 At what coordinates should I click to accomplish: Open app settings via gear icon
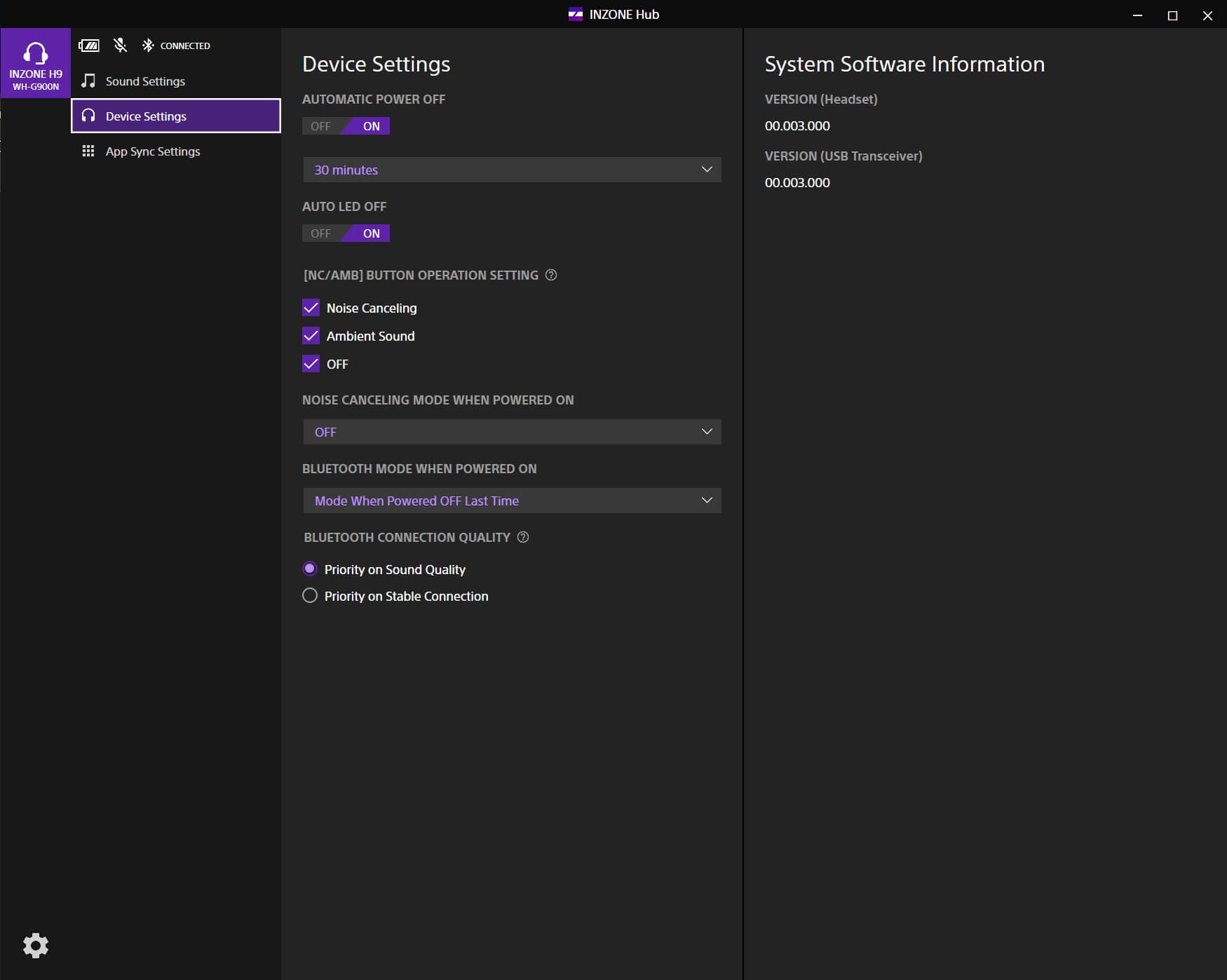click(x=35, y=945)
